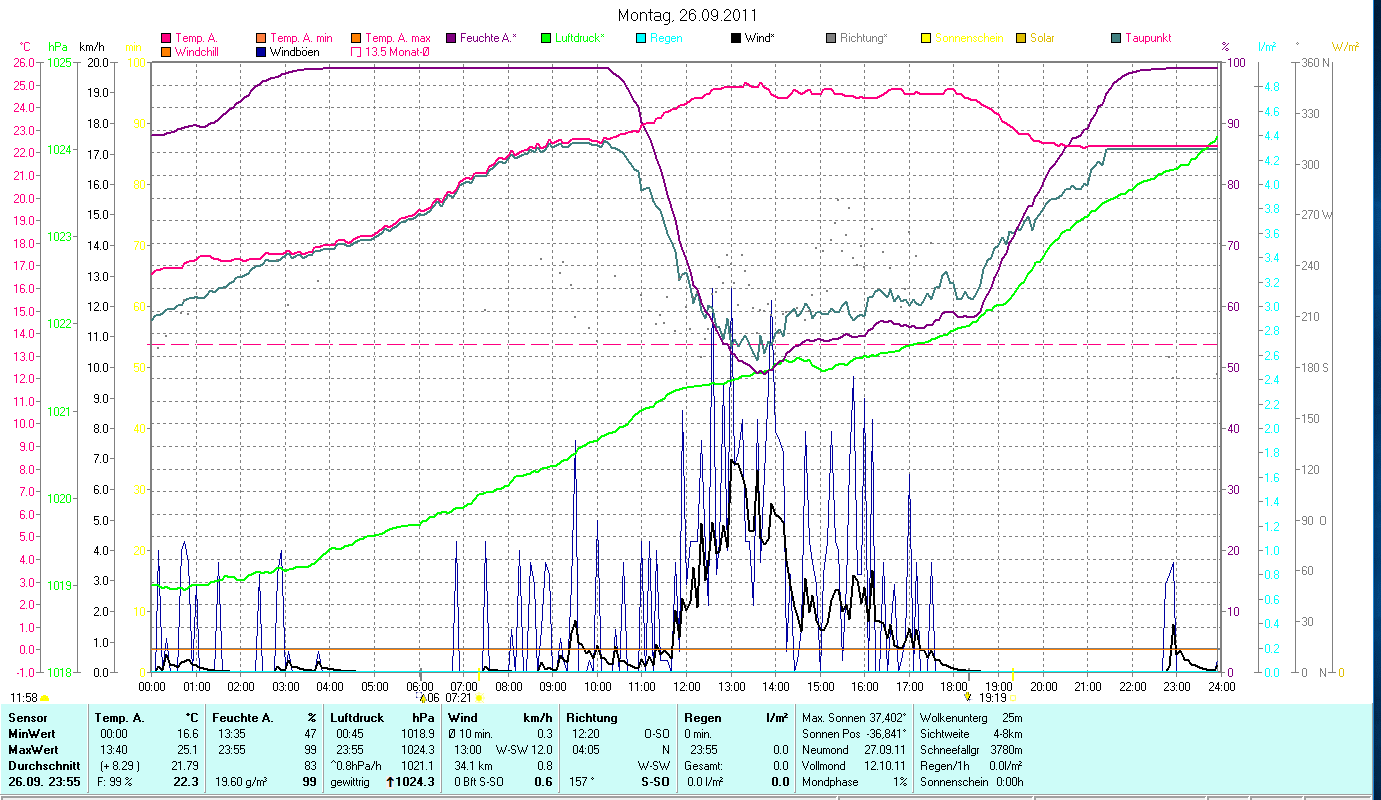Select the Regen column header in table
The width and height of the screenshot is (1381, 800).
[x=701, y=718]
